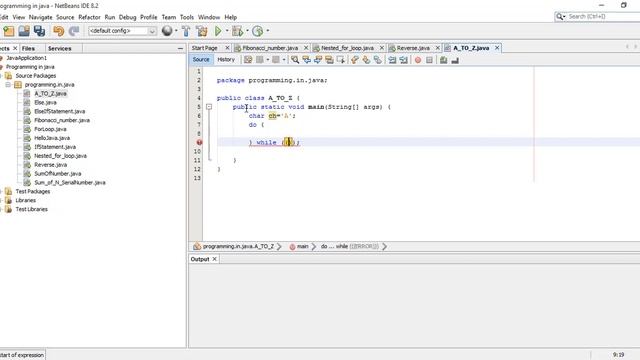The width and height of the screenshot is (640, 360).
Task: Open the Debug menu
Action: (127, 17)
